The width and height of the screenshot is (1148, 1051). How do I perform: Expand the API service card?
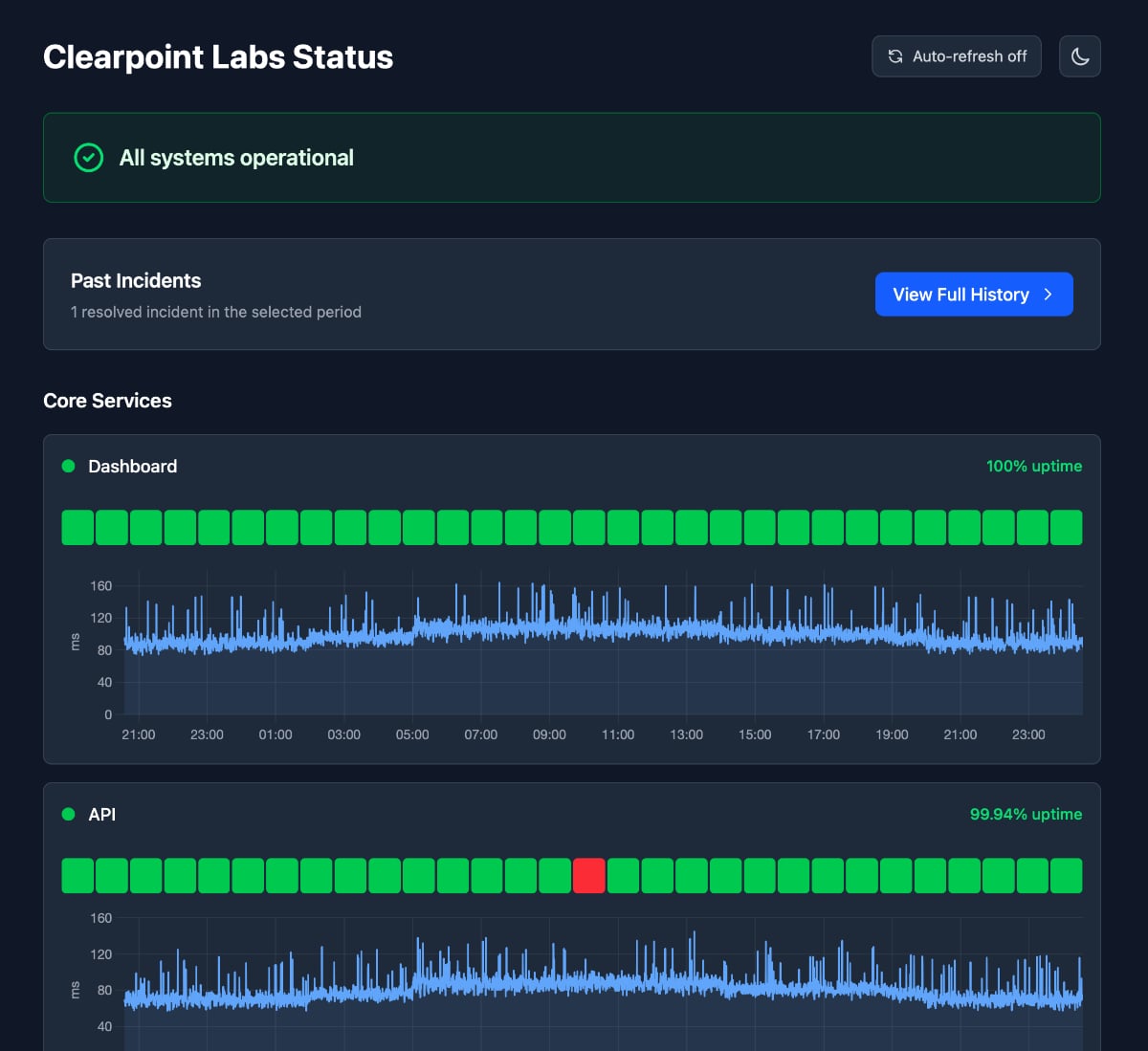[102, 814]
